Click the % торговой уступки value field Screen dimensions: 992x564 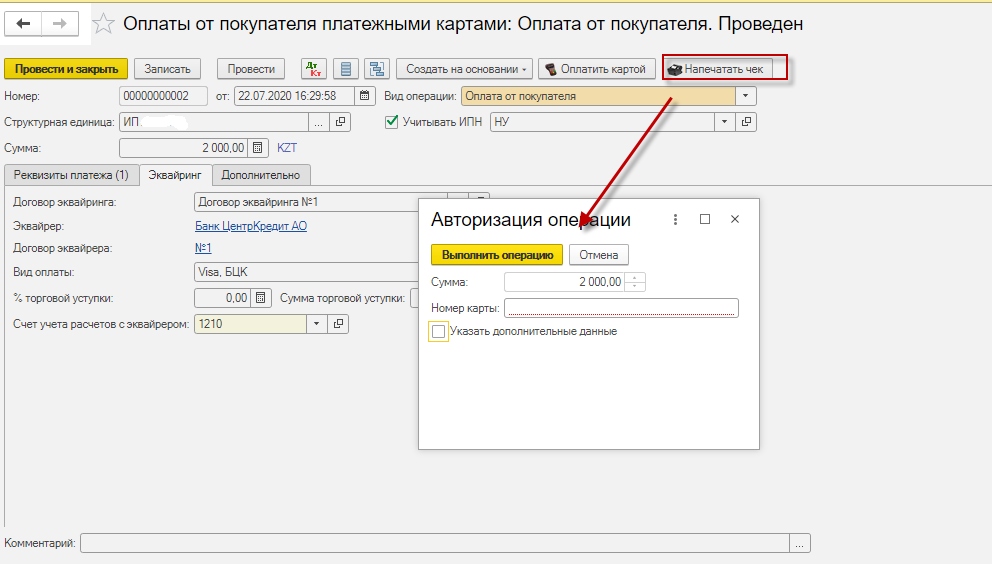(x=223, y=298)
